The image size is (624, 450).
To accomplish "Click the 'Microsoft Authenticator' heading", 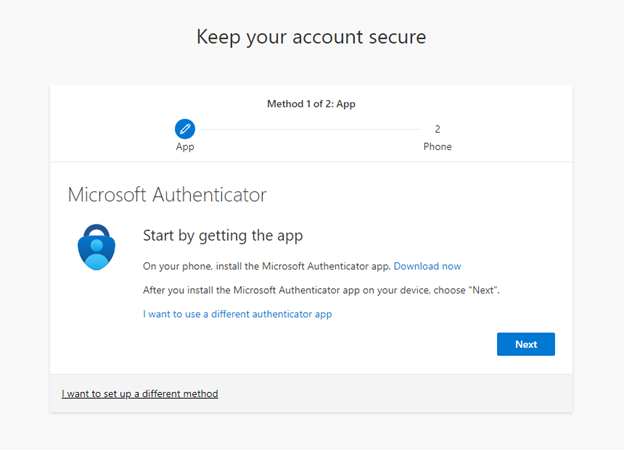I will [167, 195].
